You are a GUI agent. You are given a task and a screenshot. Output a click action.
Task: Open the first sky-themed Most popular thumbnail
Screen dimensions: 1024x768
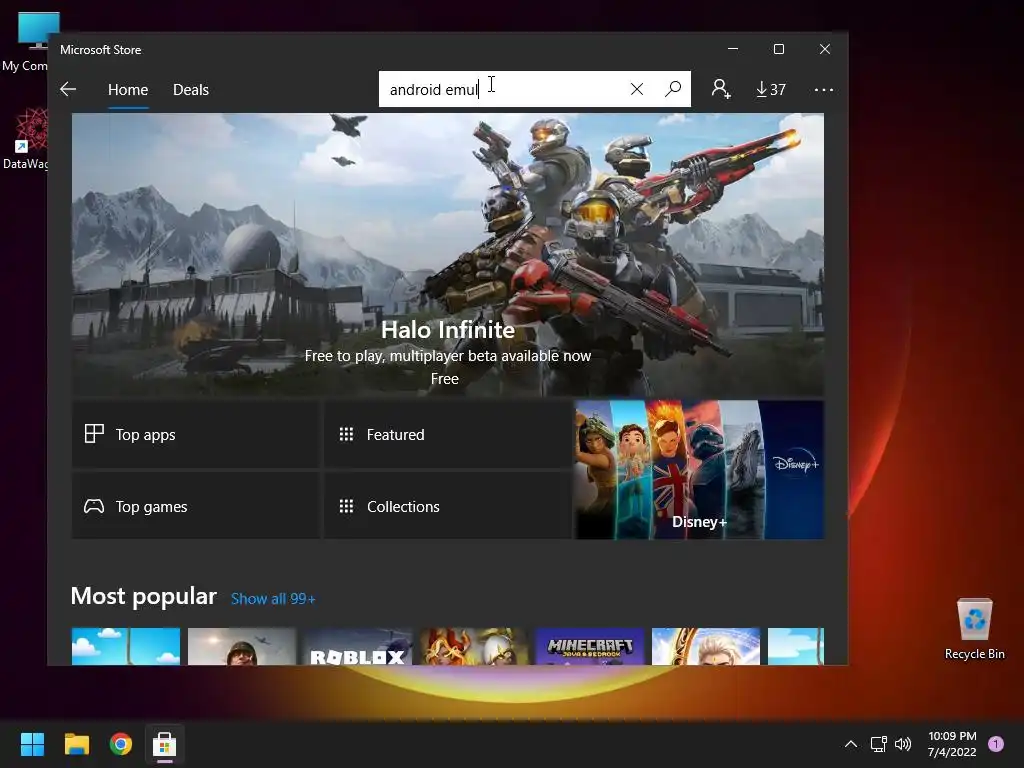tap(125, 647)
